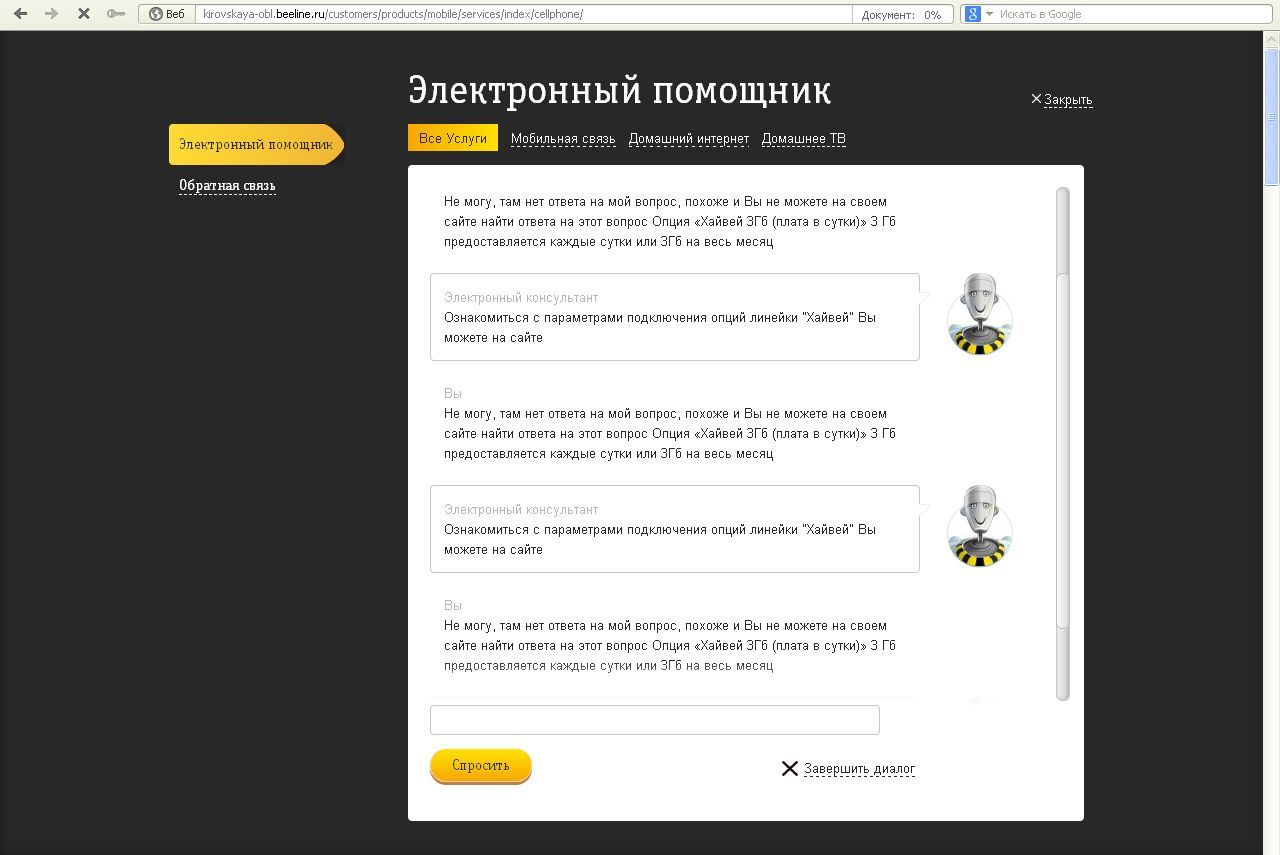The width and height of the screenshot is (1280, 855).
Task: Open the Домашний интернет tab
Action: click(688, 139)
